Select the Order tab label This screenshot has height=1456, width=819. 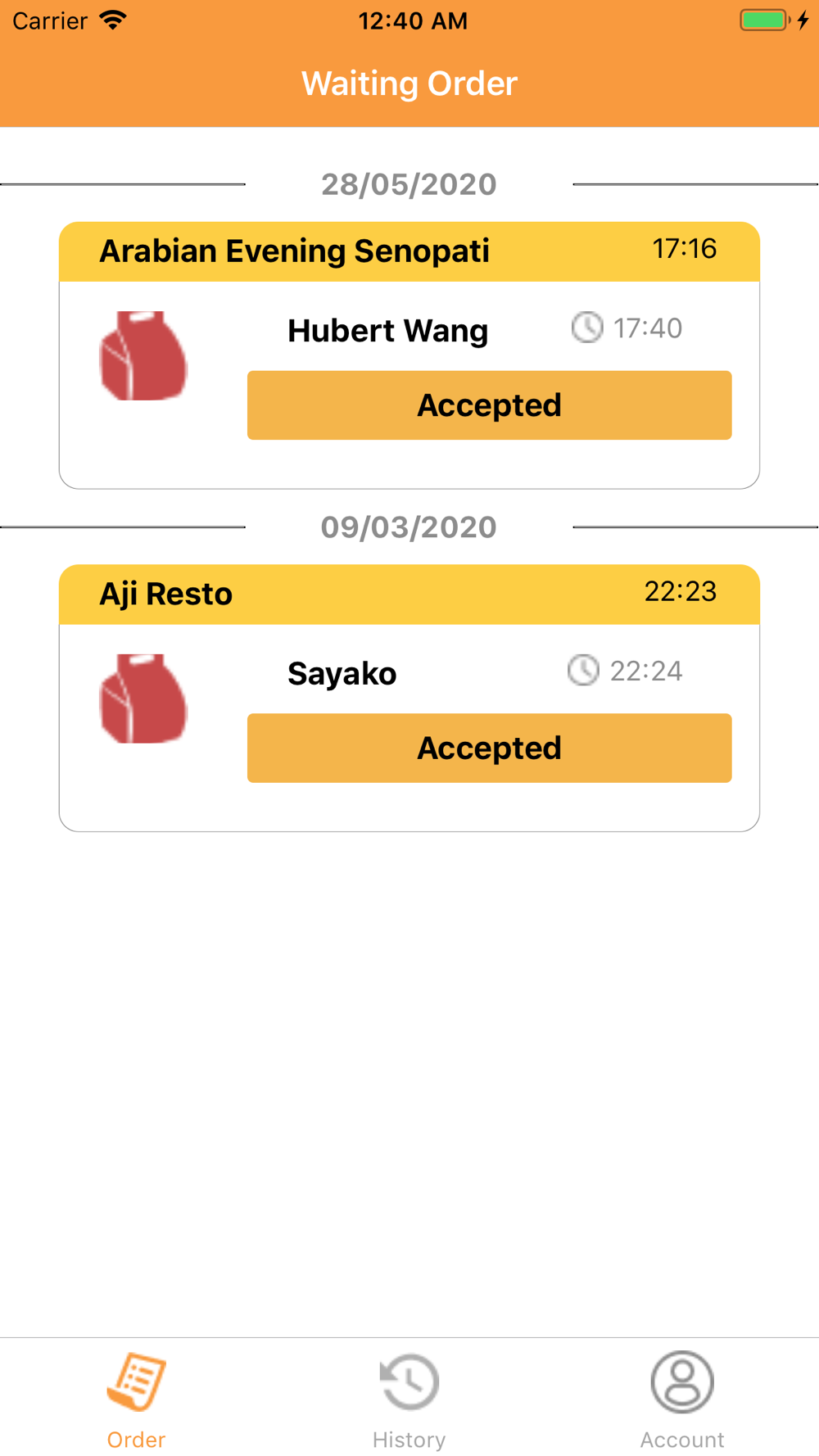[136, 1440]
